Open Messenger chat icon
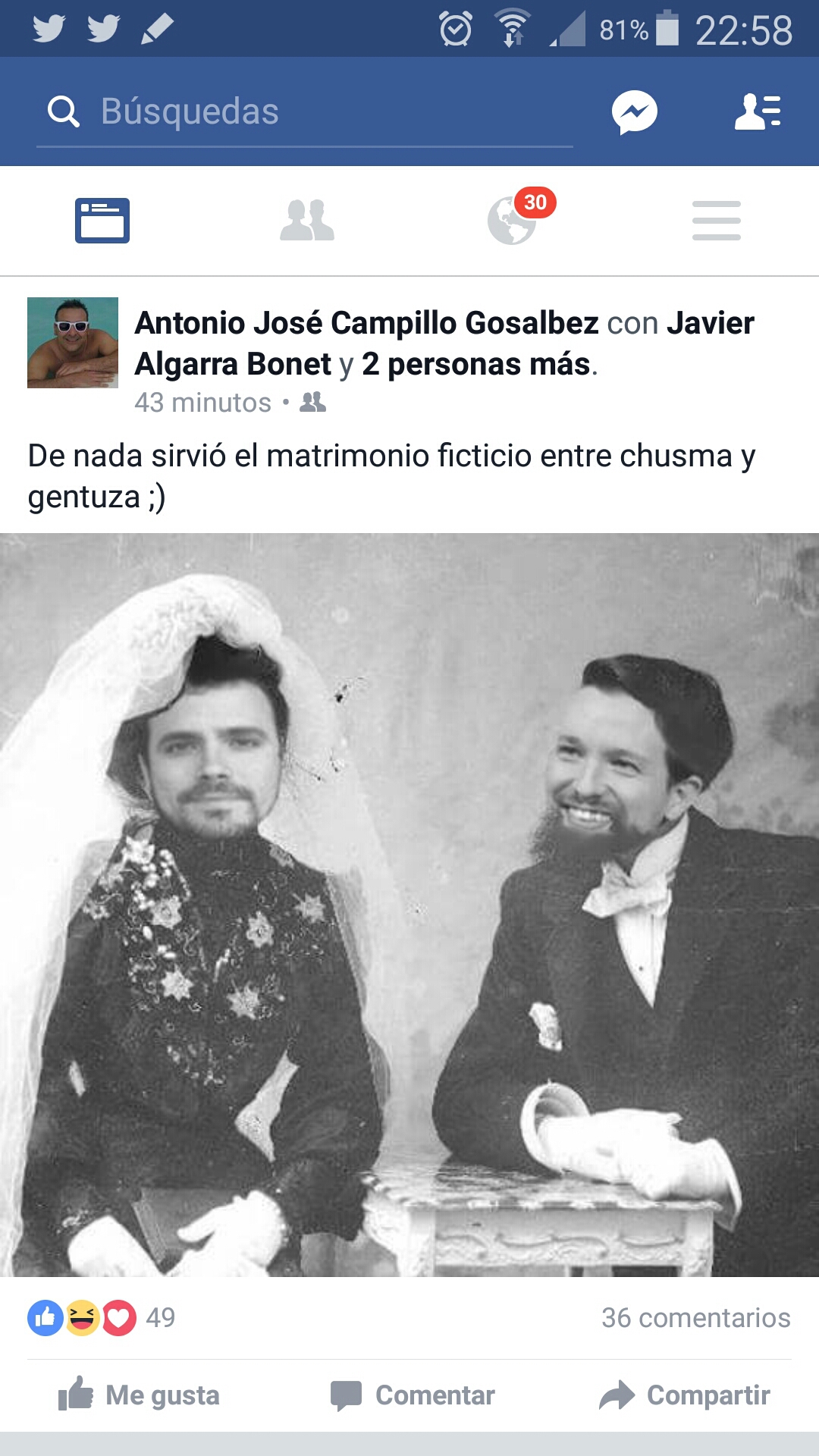 (634, 112)
